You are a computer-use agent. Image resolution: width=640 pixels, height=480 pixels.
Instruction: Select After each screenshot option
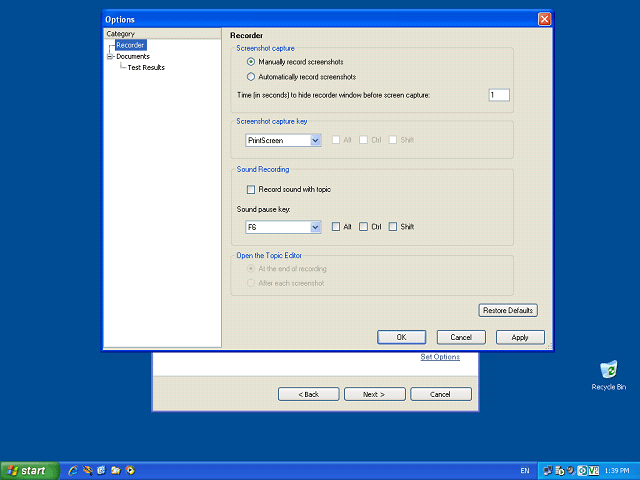tap(285, 283)
